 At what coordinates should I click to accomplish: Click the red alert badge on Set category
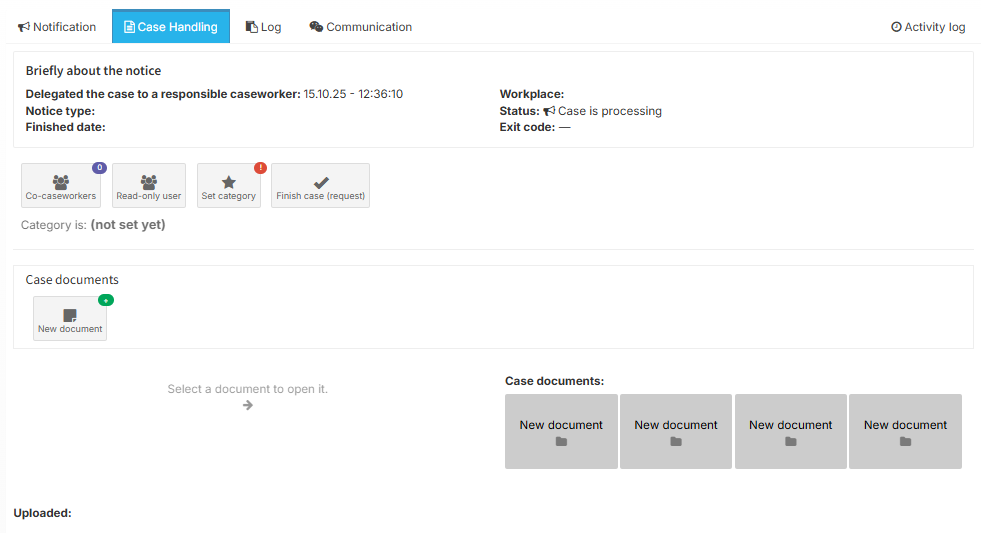pos(260,168)
